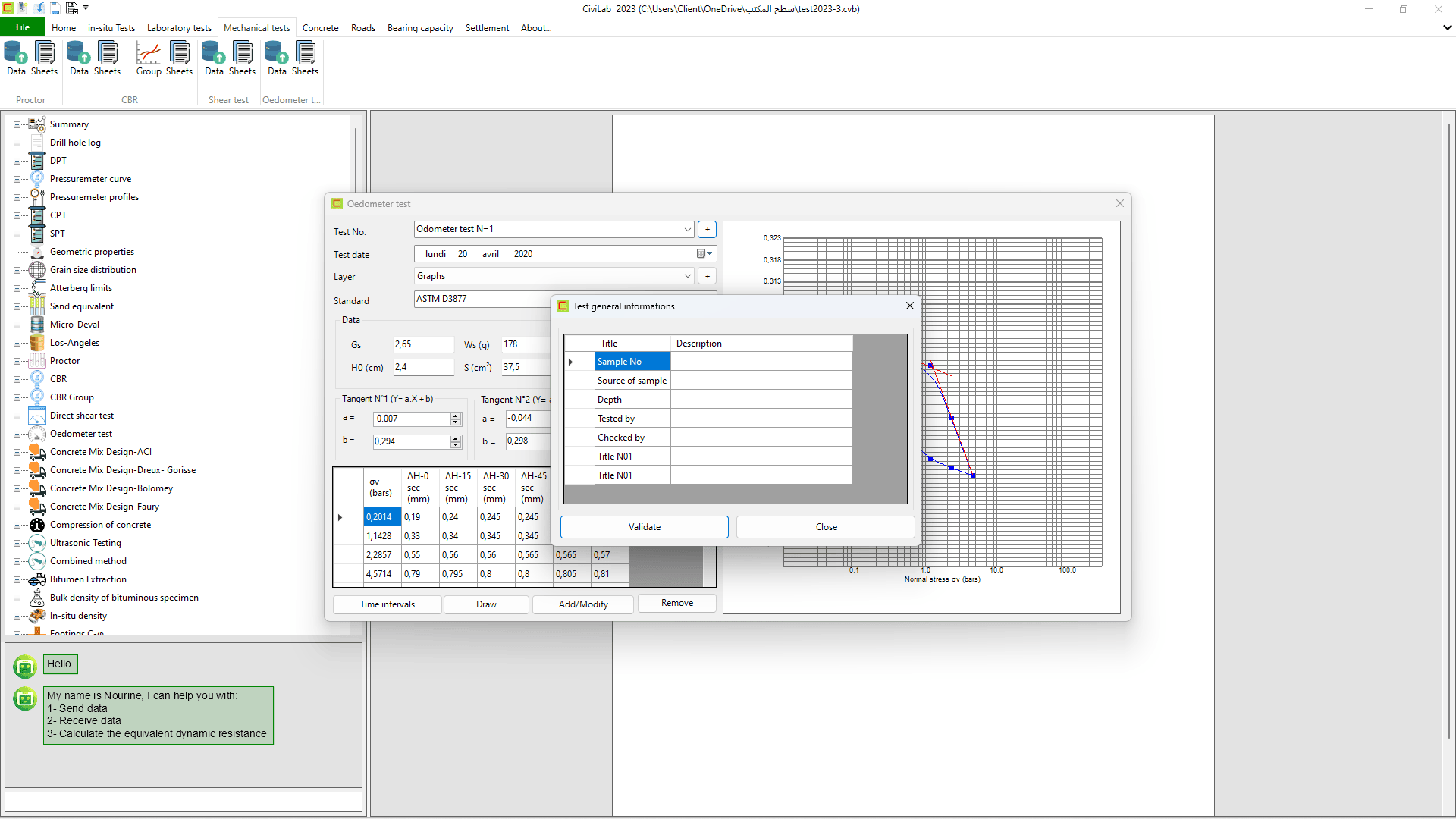The width and height of the screenshot is (1456, 819).
Task: Open the File menu
Action: 22,27
